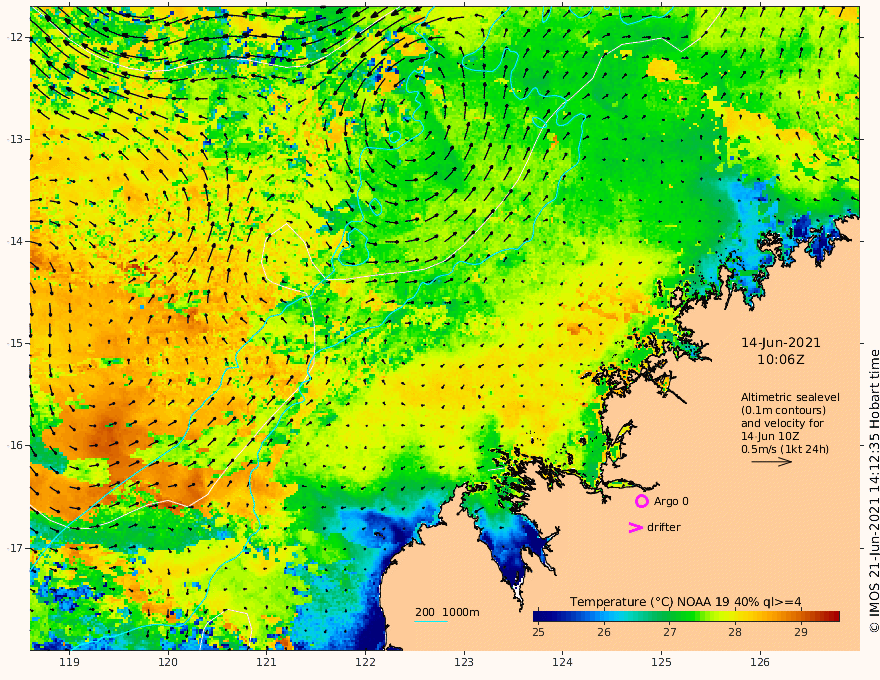Click the 'Argo 0' legend label
Screen dimensions: 880x680
coord(671,502)
